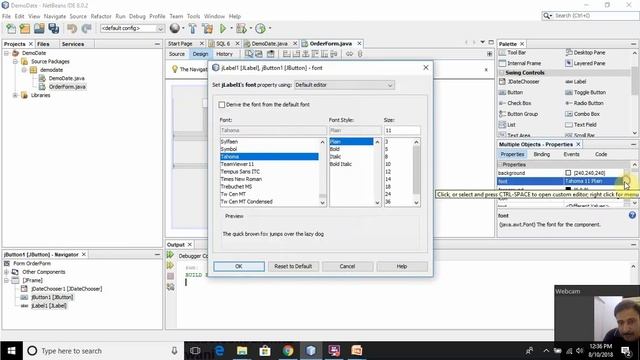
Task: Switch to the Services tab
Action: tap(73, 44)
